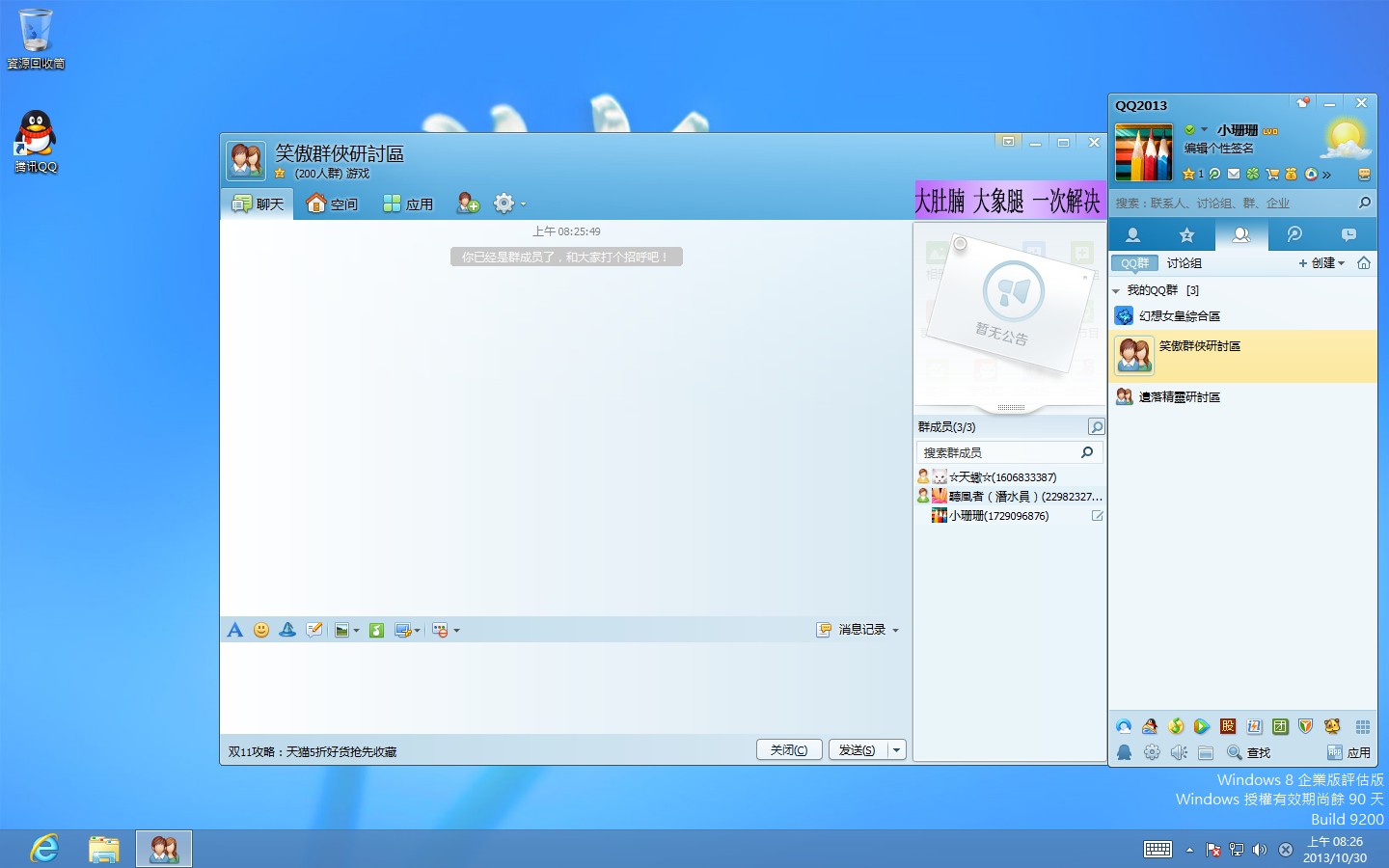Expand group settings gear dropdown arrow
This screenshot has height=868, width=1389.
pos(523,203)
